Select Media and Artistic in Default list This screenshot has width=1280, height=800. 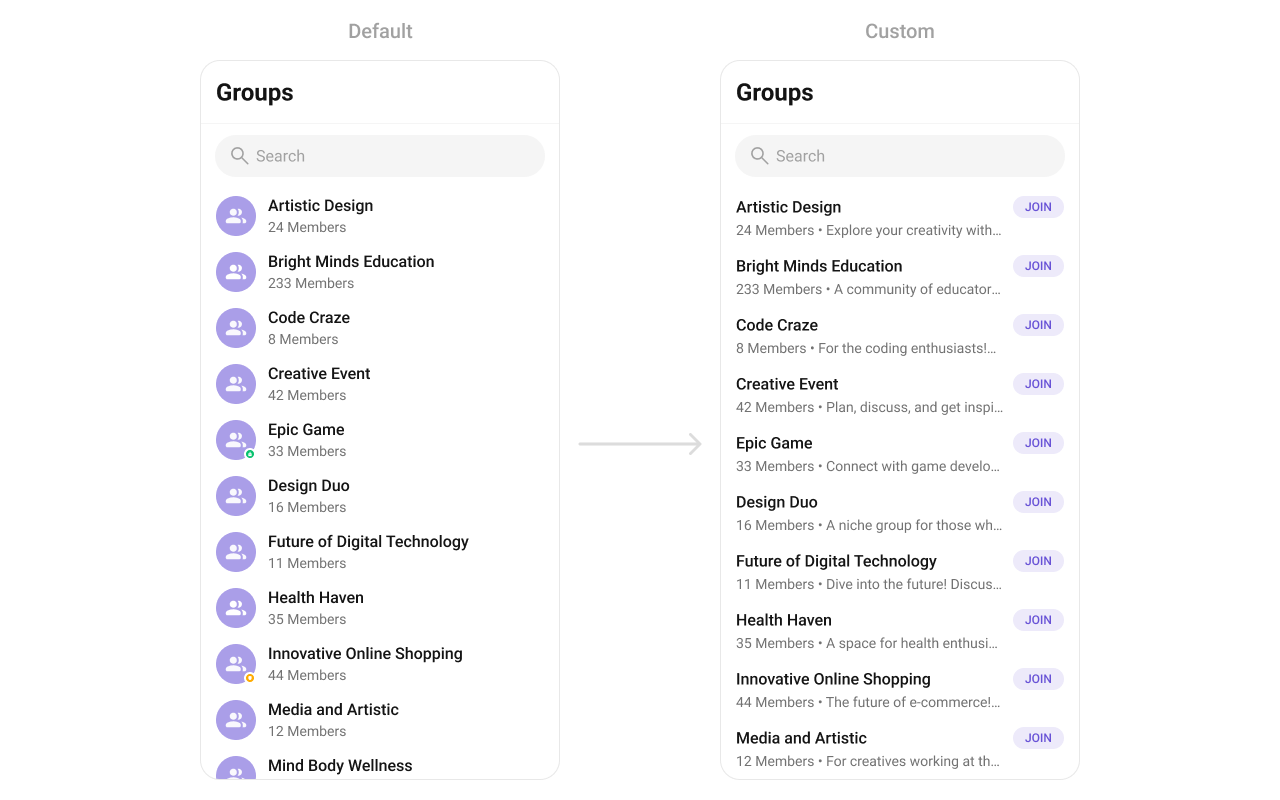click(x=380, y=720)
